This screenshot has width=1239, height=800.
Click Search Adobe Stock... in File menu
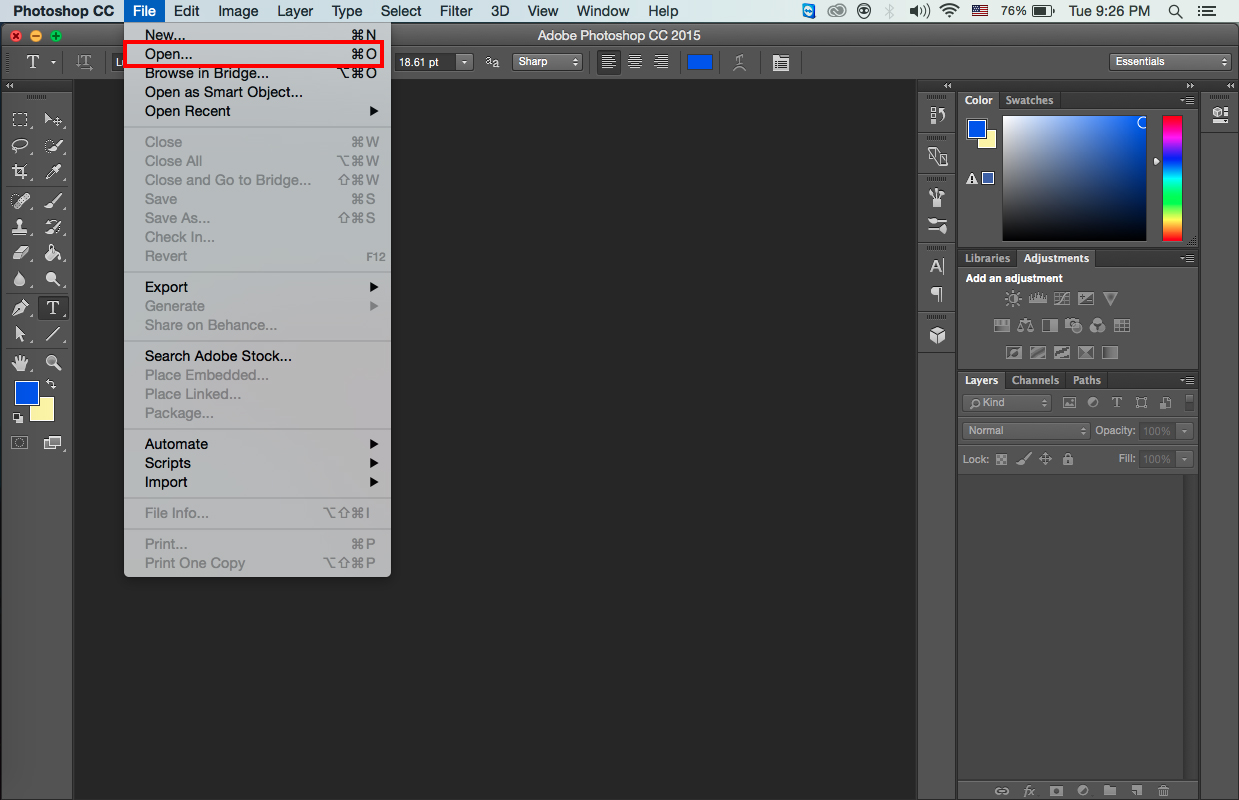tap(257, 356)
